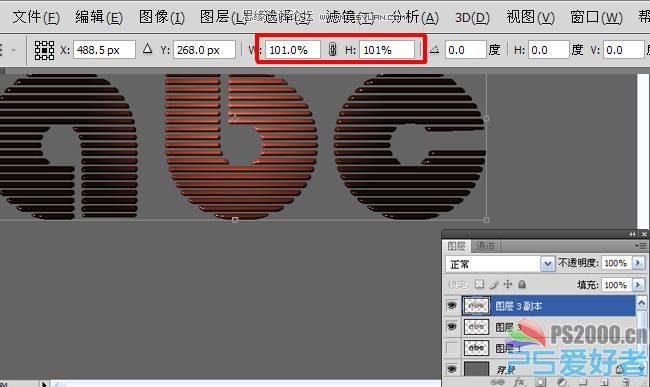Image resolution: width=650 pixels, height=387 pixels.
Task: Open the 不透明度 opacity slider arrow
Action: 638,263
